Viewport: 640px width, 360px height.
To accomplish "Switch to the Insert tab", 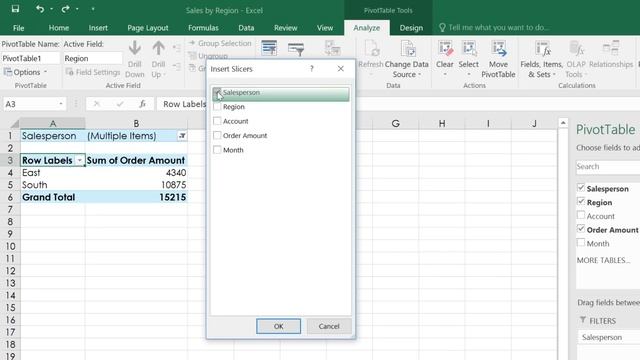I will [x=98, y=28].
